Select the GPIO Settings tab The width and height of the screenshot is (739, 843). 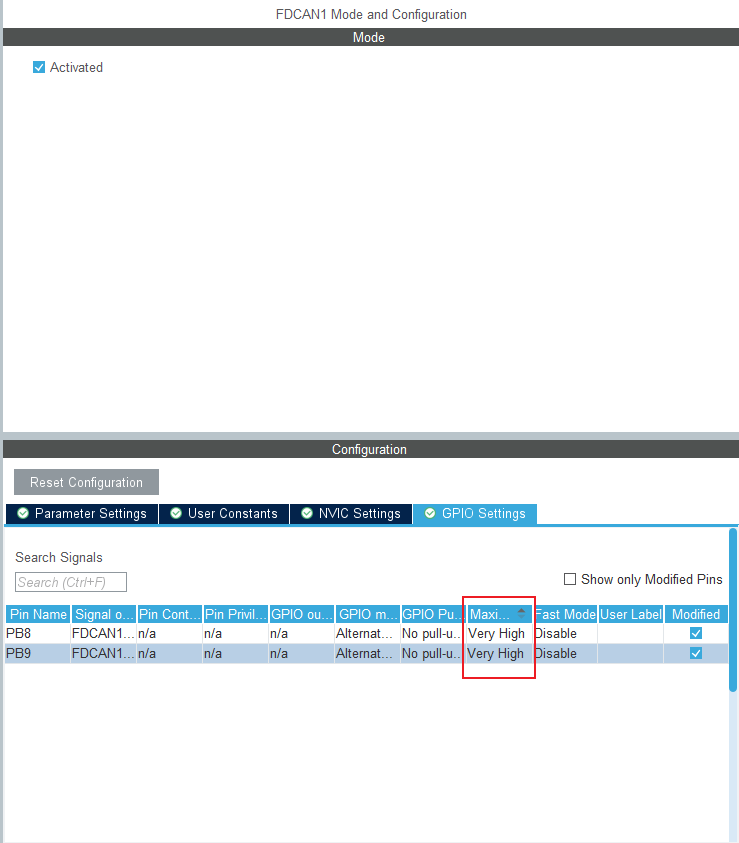(x=475, y=513)
